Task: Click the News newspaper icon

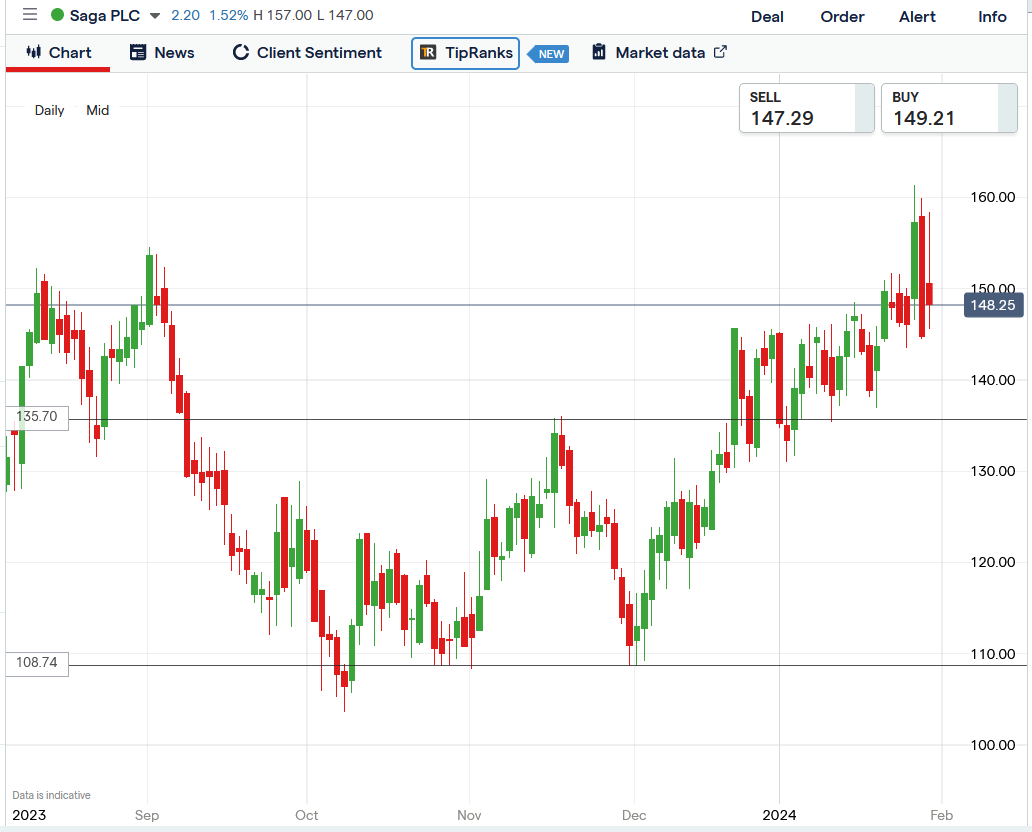Action: (138, 53)
